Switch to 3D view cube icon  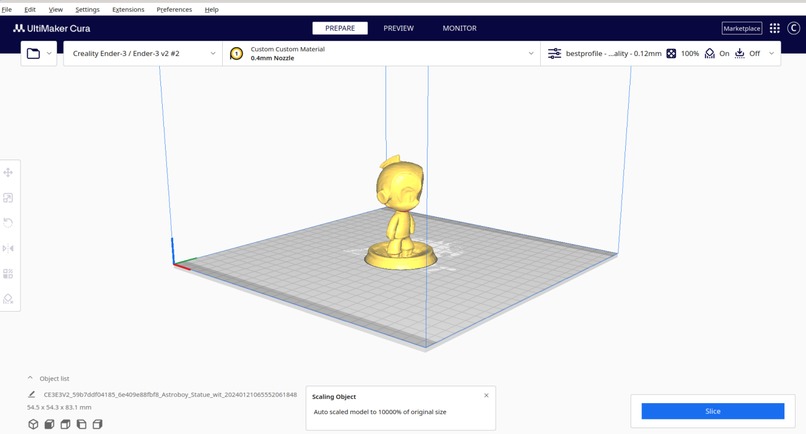(x=33, y=424)
